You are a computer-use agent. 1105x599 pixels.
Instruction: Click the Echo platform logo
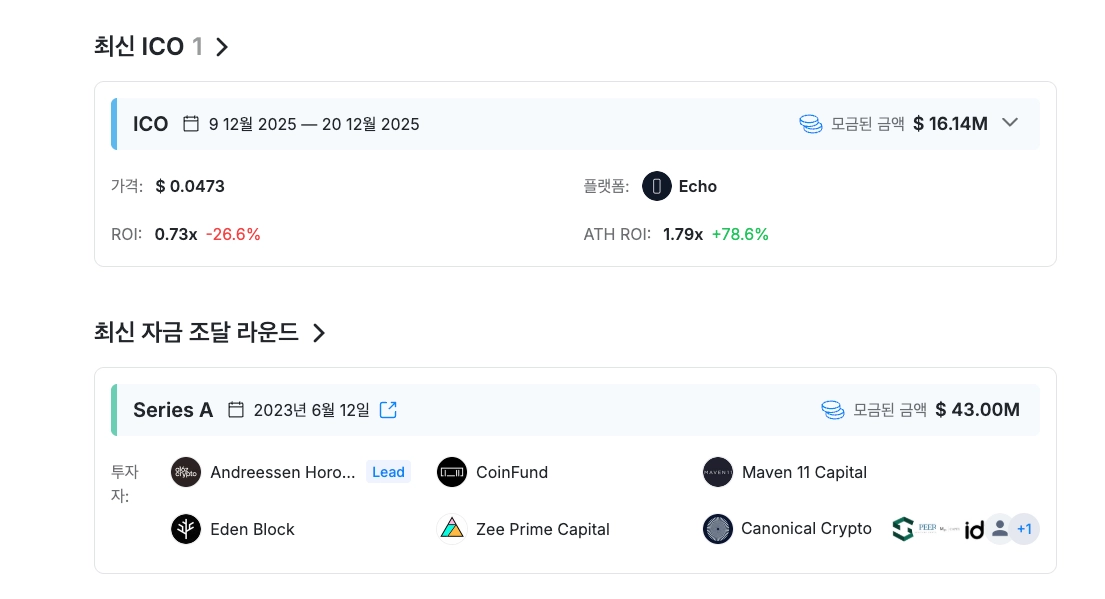coord(657,186)
